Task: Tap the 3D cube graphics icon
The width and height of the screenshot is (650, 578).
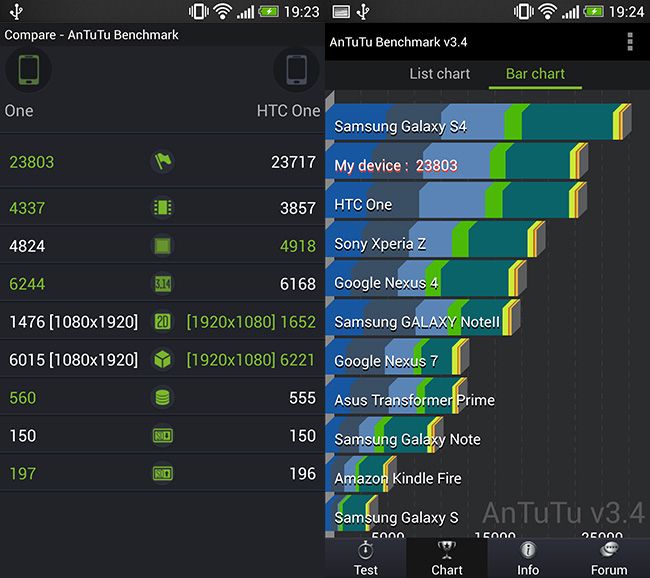Action: (162, 359)
